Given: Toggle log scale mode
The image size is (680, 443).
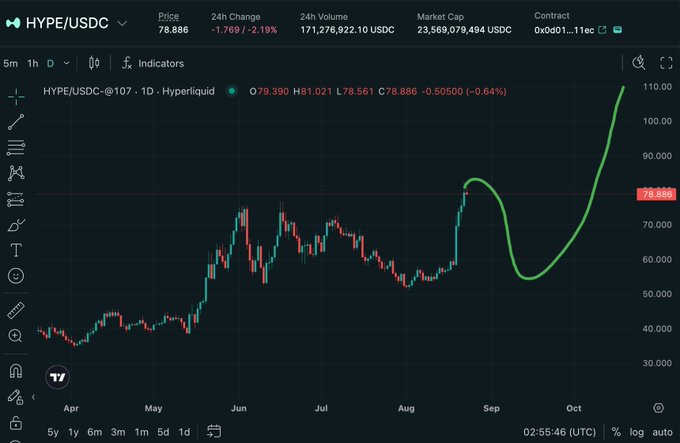Looking at the screenshot, I should pos(637,432).
